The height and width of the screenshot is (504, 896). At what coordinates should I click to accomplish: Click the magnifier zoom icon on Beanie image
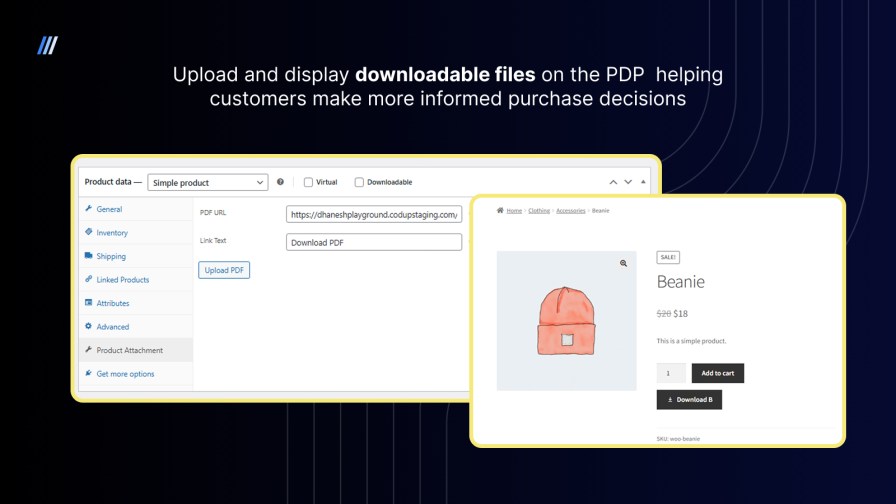tap(623, 263)
